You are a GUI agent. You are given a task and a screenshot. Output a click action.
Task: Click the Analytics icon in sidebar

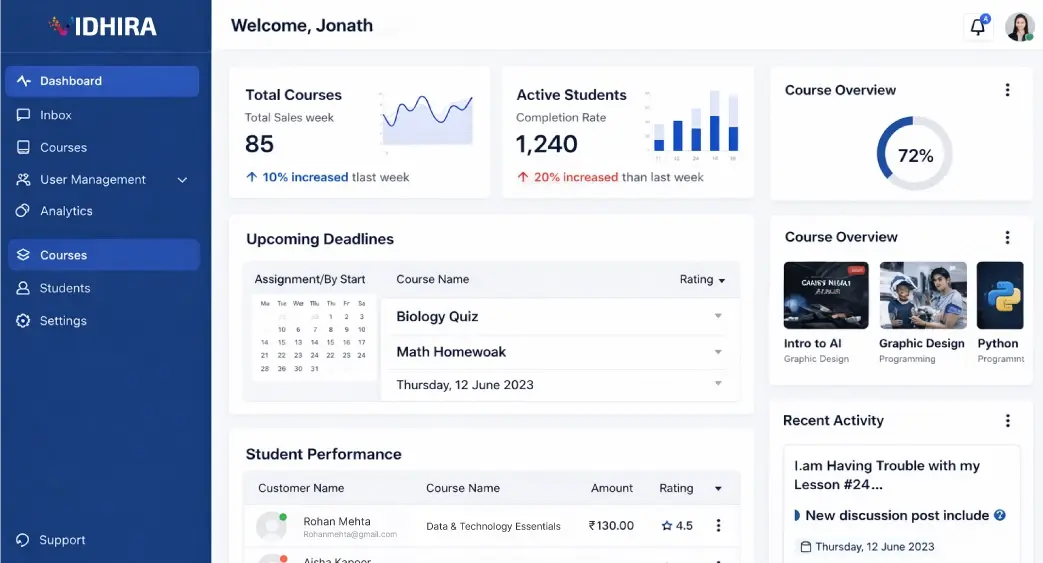tap(23, 211)
